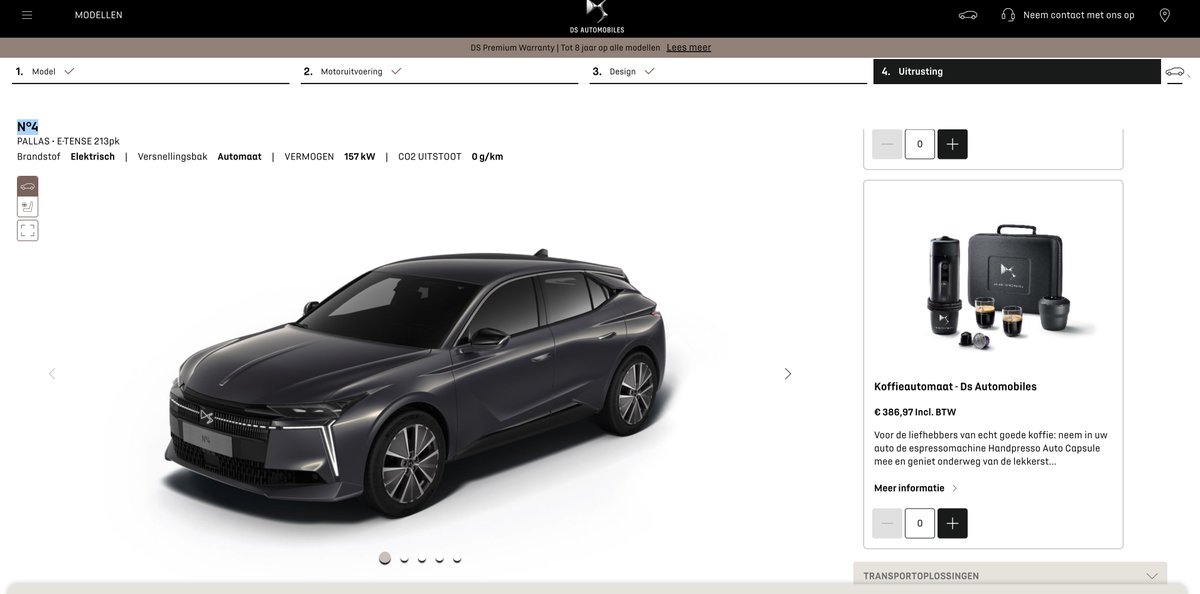The image size is (1200, 594).
Task: Open car summary icon next to Uitrusting
Action: 1175,71
